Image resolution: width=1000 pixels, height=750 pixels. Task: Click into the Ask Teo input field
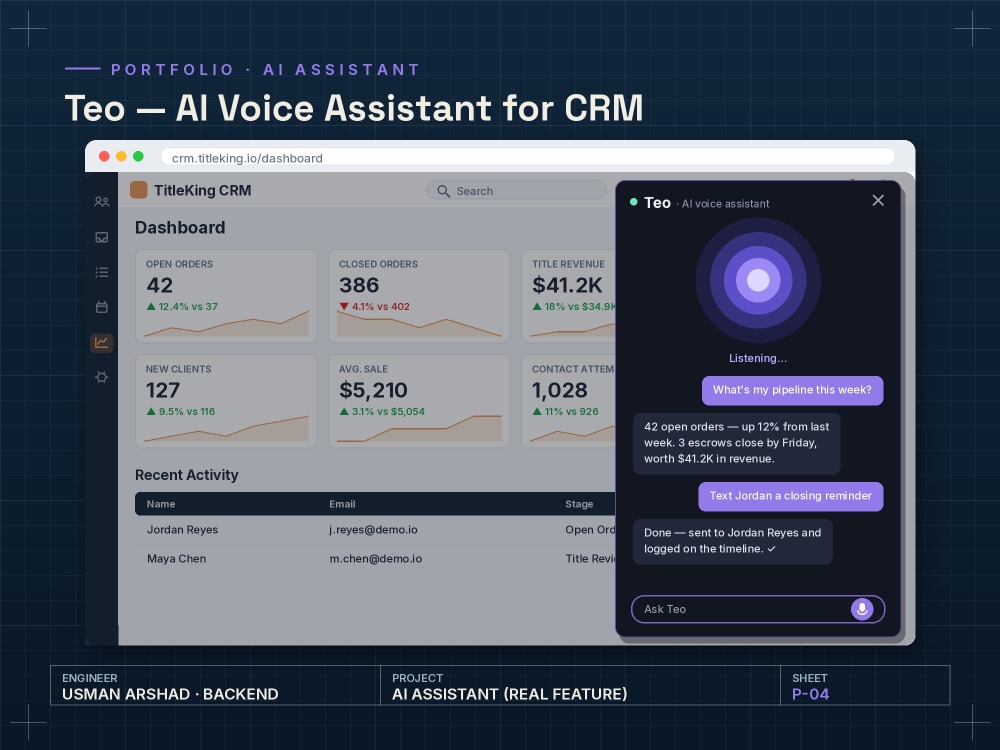point(758,609)
